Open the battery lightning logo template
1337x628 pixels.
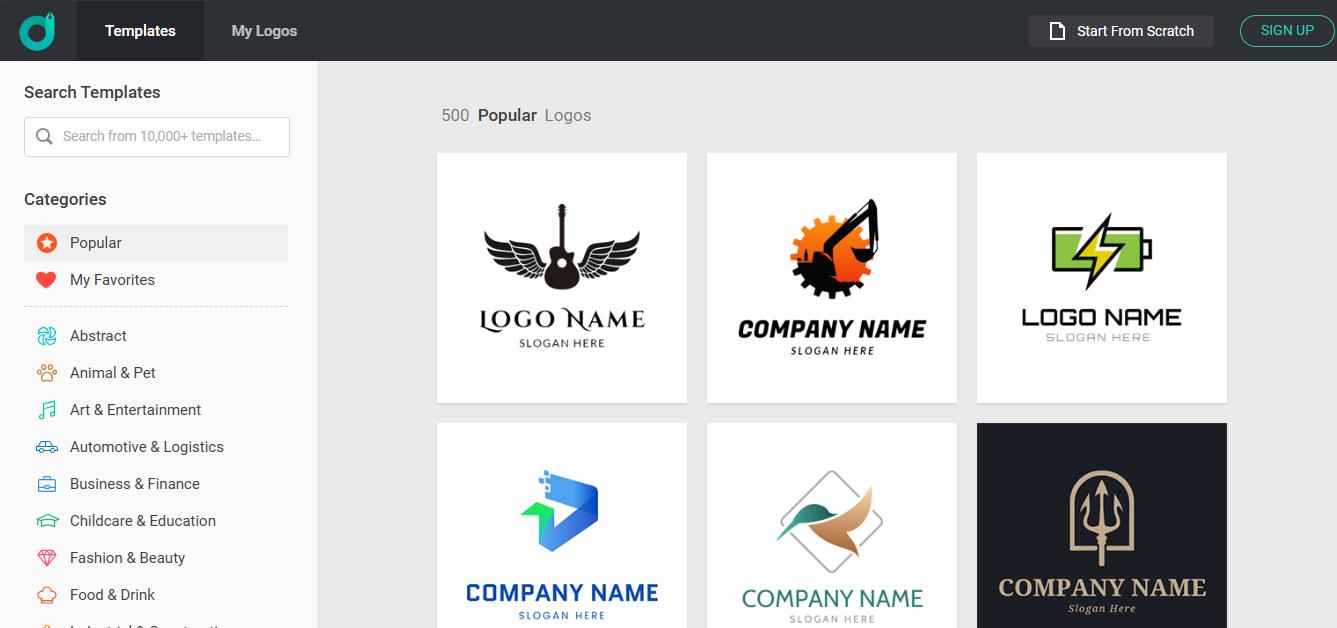click(1102, 278)
